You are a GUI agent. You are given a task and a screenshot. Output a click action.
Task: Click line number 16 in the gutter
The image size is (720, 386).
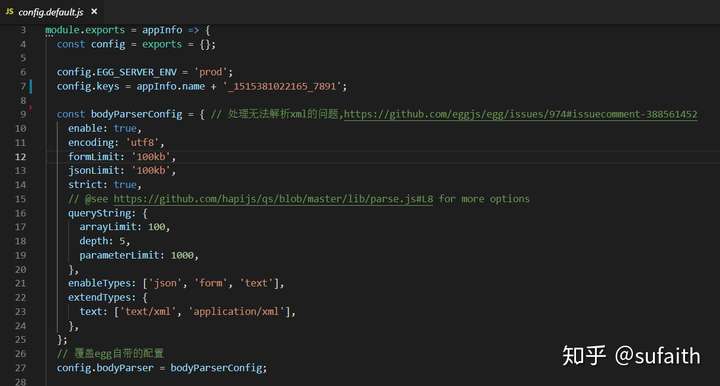click(x=20, y=213)
